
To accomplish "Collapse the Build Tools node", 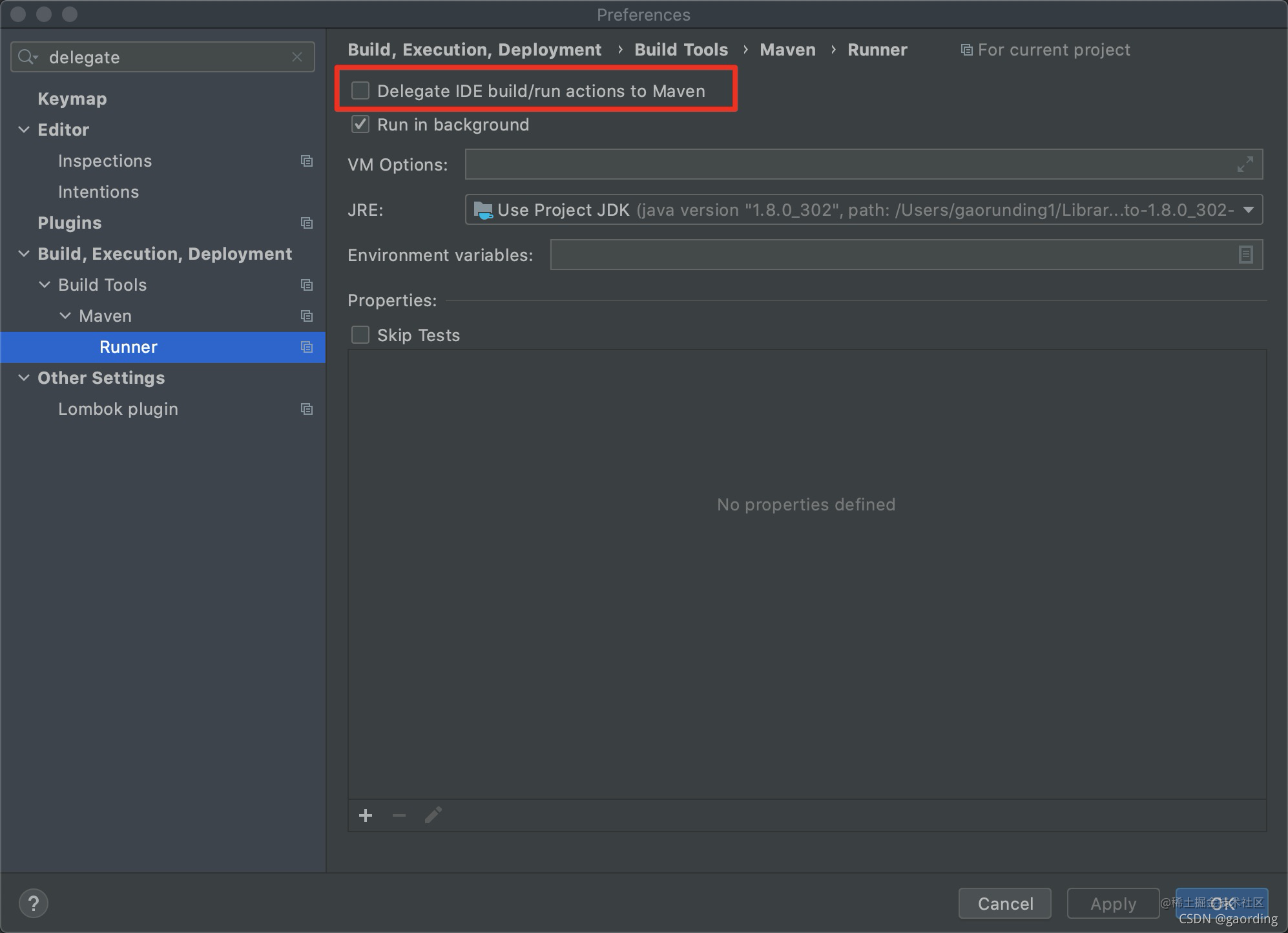I will pos(45,284).
